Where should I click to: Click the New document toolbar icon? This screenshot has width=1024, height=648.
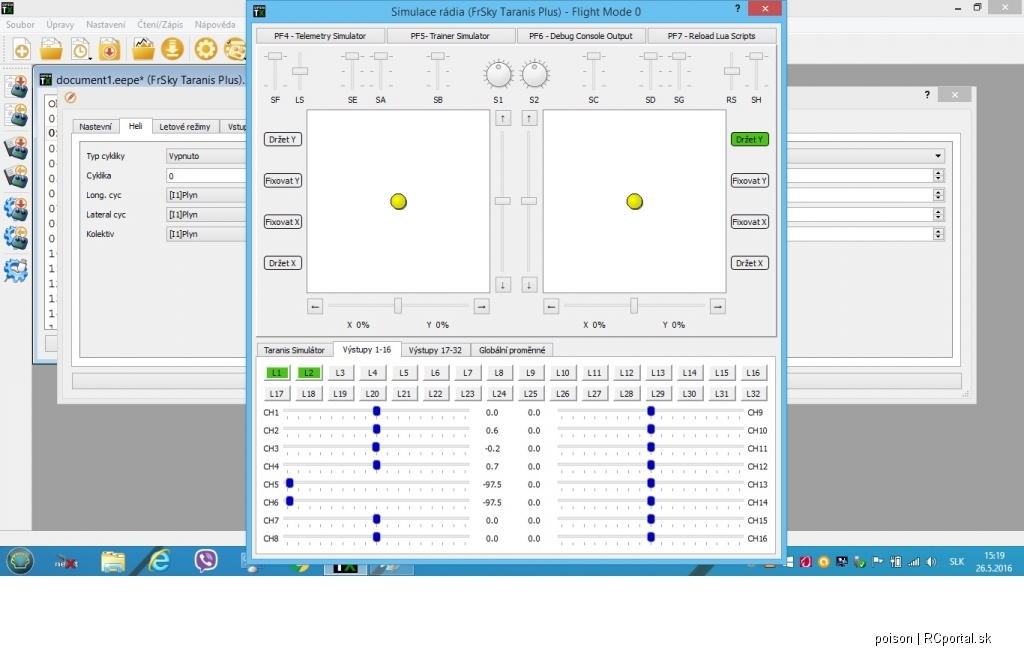coord(22,50)
